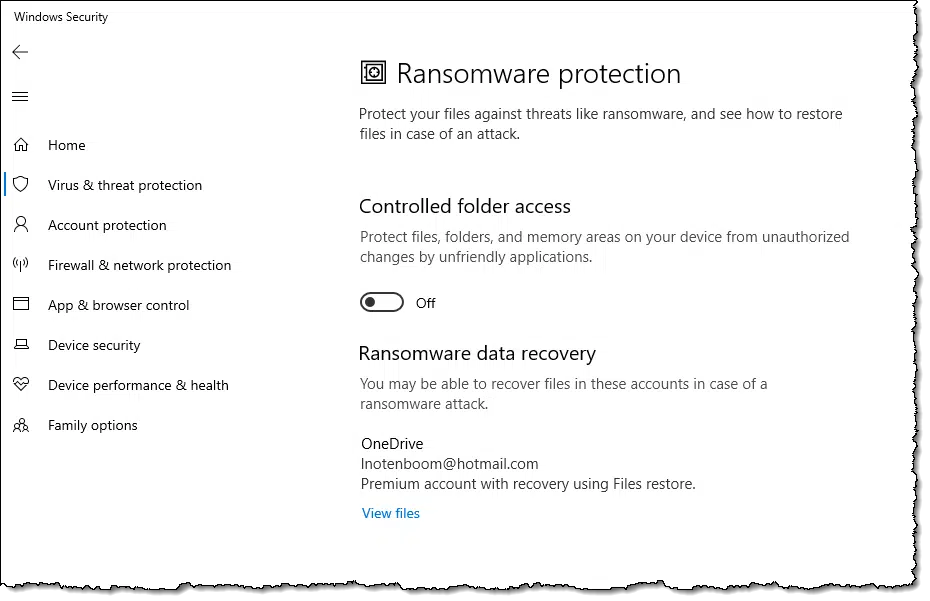Select Family options in sidebar
Image resolution: width=930 pixels, height=601 pixels.
[x=93, y=425]
